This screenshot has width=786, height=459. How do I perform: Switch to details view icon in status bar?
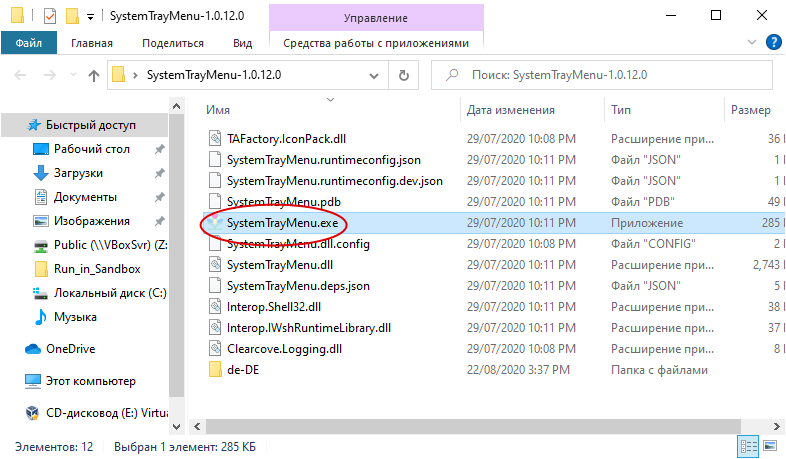coord(749,444)
